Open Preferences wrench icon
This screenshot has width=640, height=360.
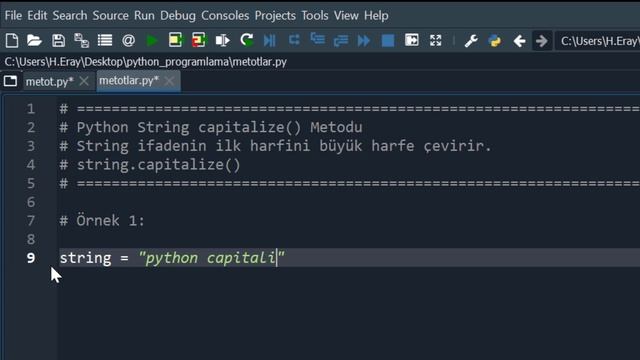471,41
